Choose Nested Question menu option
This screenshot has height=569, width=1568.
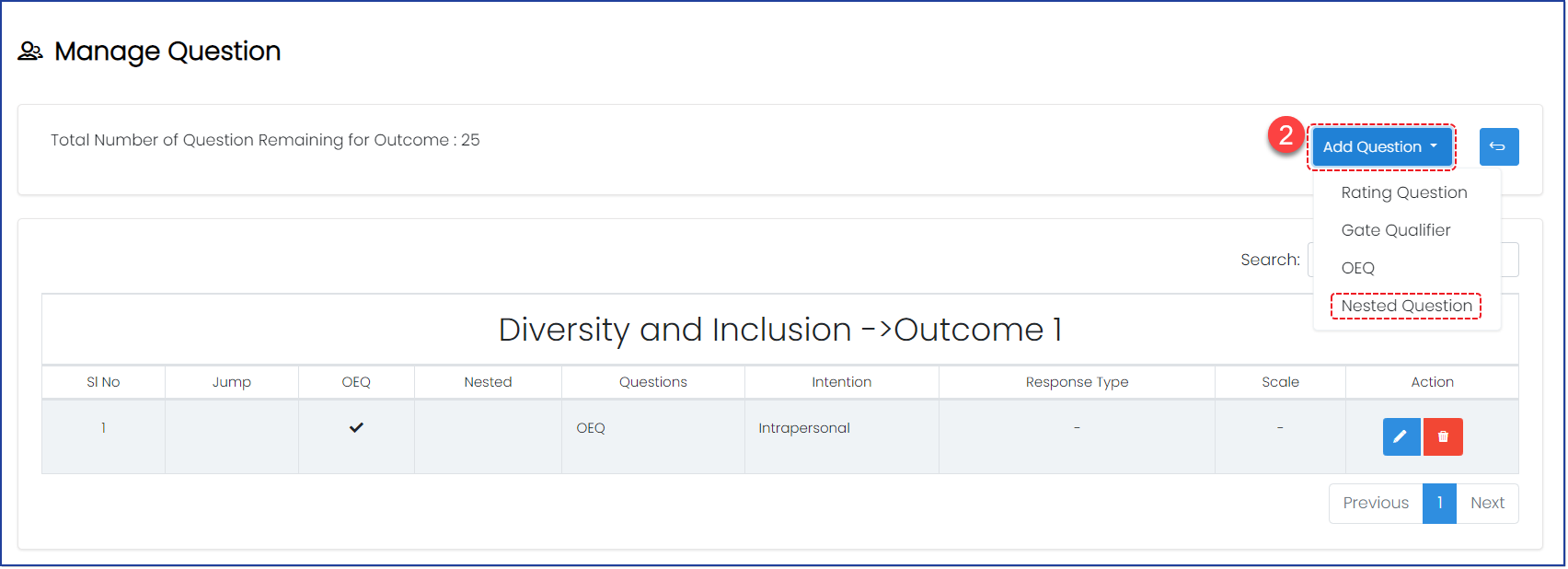(1406, 306)
